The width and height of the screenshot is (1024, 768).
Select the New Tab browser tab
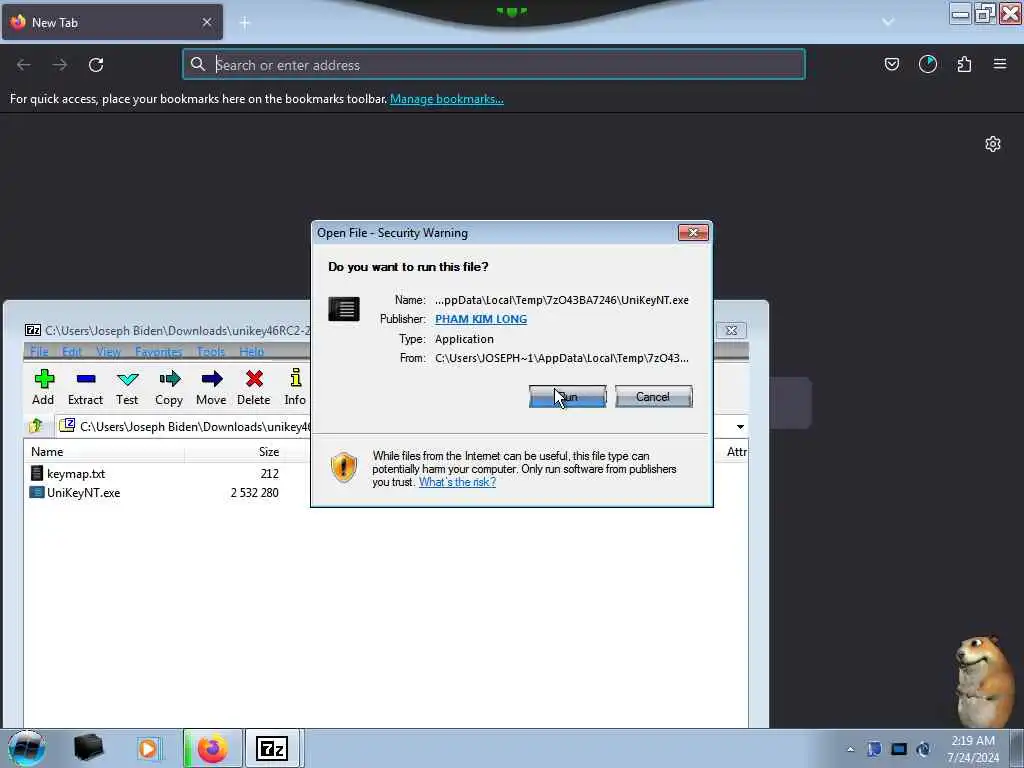[112, 22]
